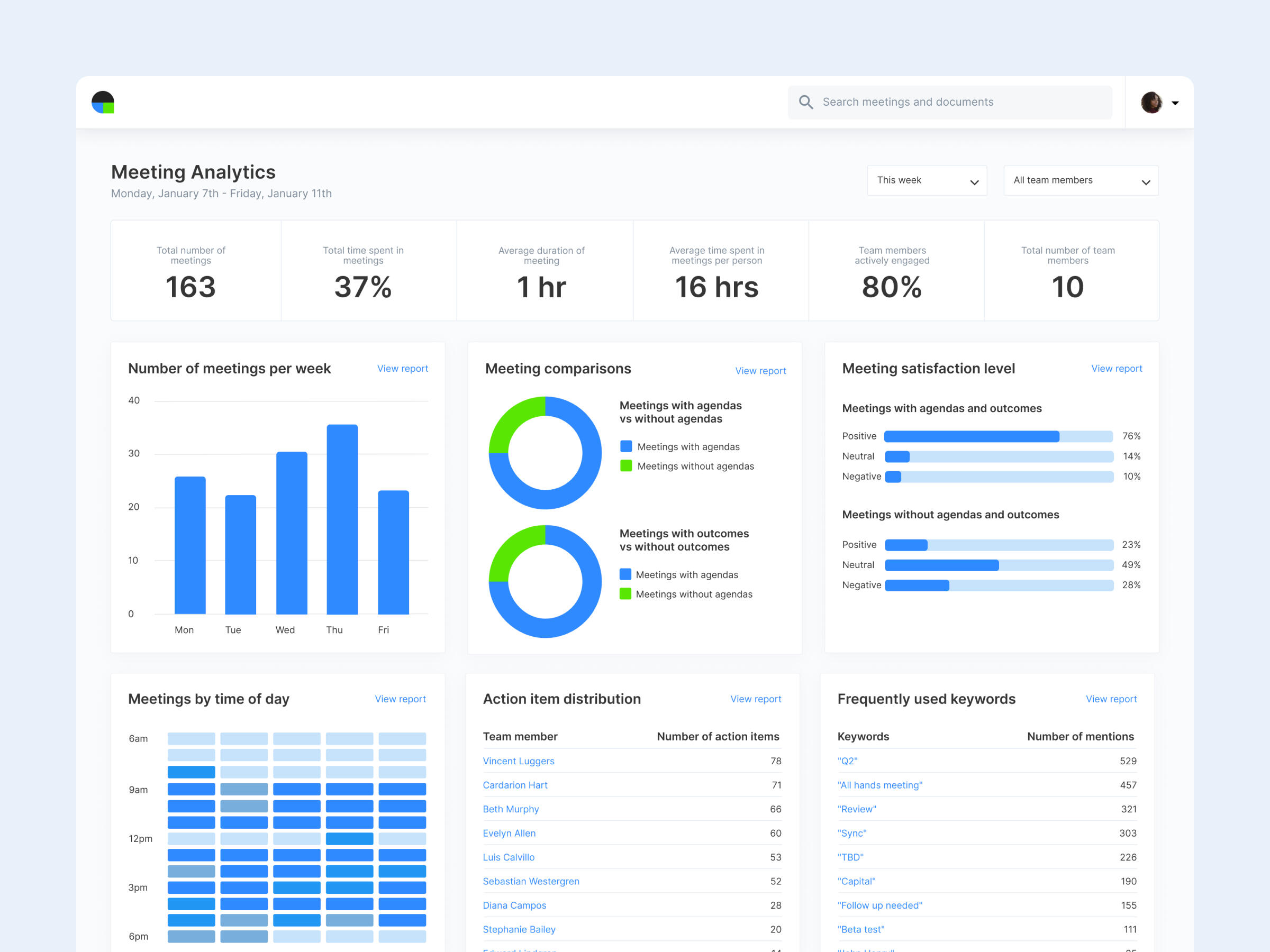Screen dimensions: 1270x952
Task: Click the Monday 9am heatmap cell
Action: 191,789
